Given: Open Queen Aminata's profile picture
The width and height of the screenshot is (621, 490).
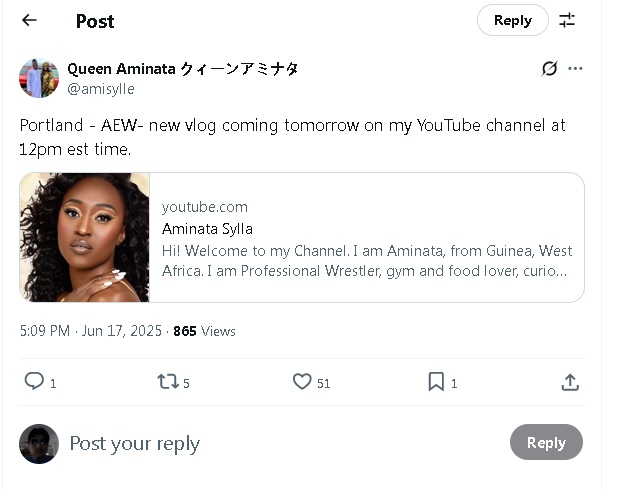Looking at the screenshot, I should point(39,78).
